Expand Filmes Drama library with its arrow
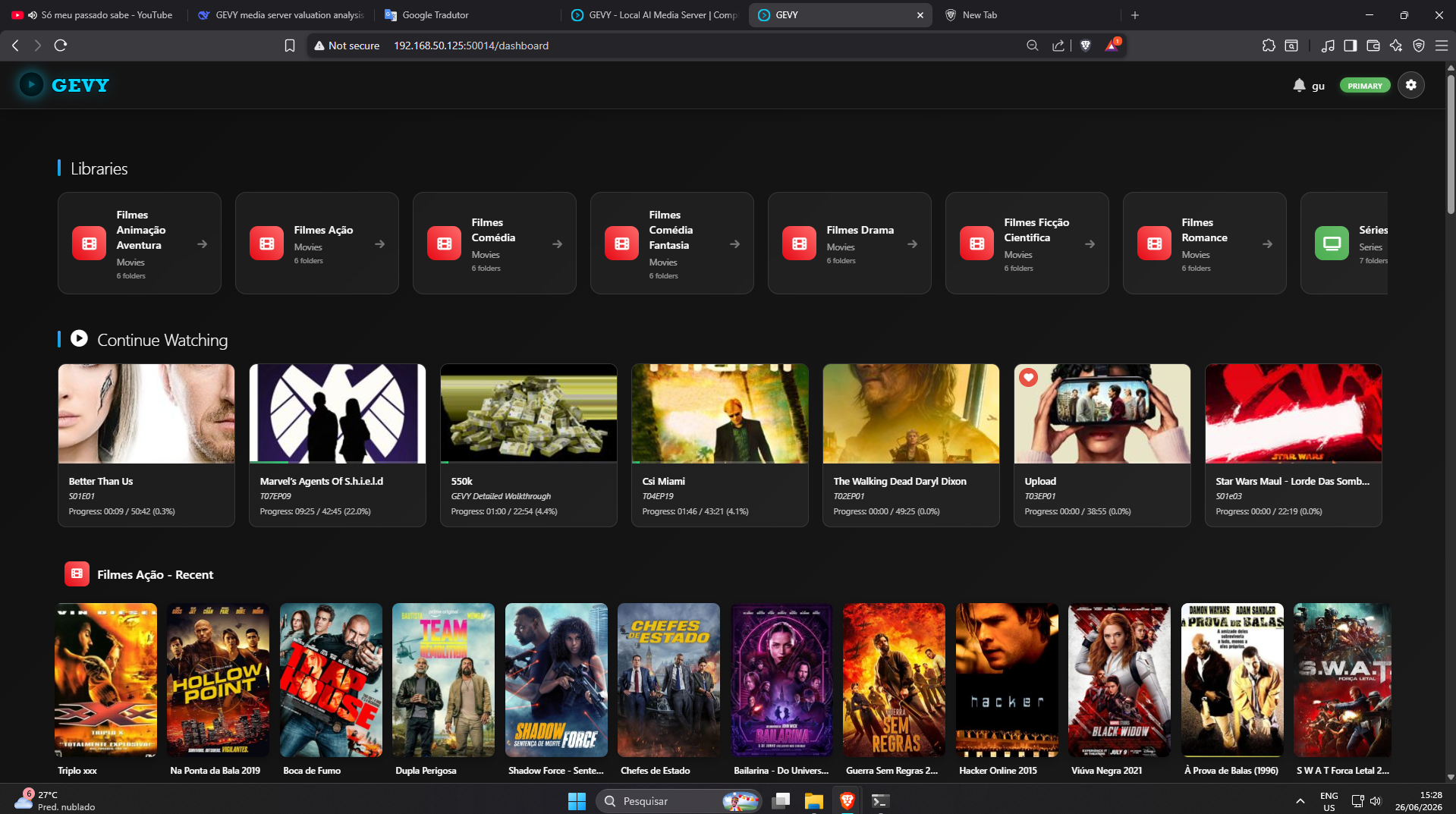 [x=912, y=244]
